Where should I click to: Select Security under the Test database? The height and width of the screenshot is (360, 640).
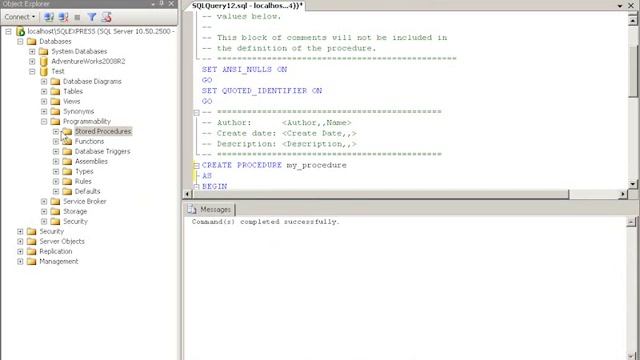click(x=75, y=221)
